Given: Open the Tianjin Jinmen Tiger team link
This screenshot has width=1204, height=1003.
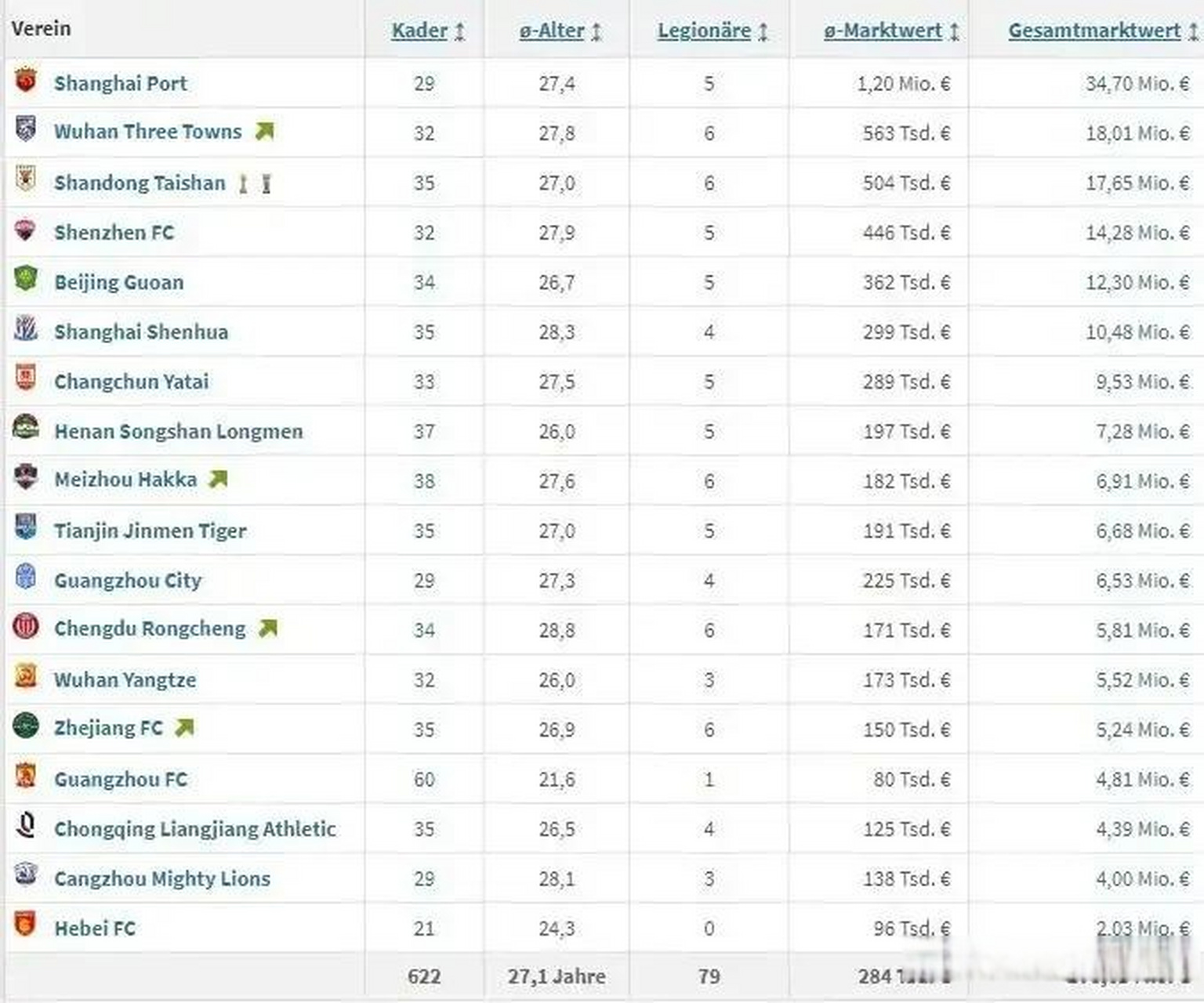Looking at the screenshot, I should pos(150,531).
